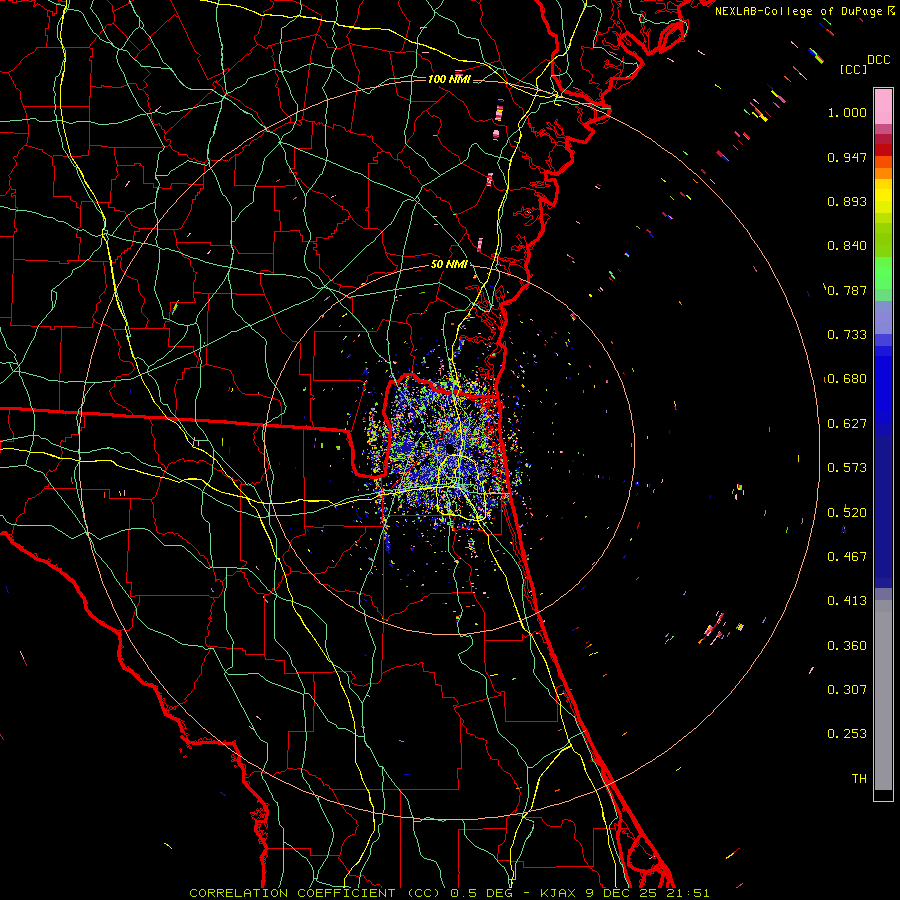This screenshot has height=900, width=900.
Task: Click the 1.000 scale value
Action: pyautogui.click(x=847, y=112)
